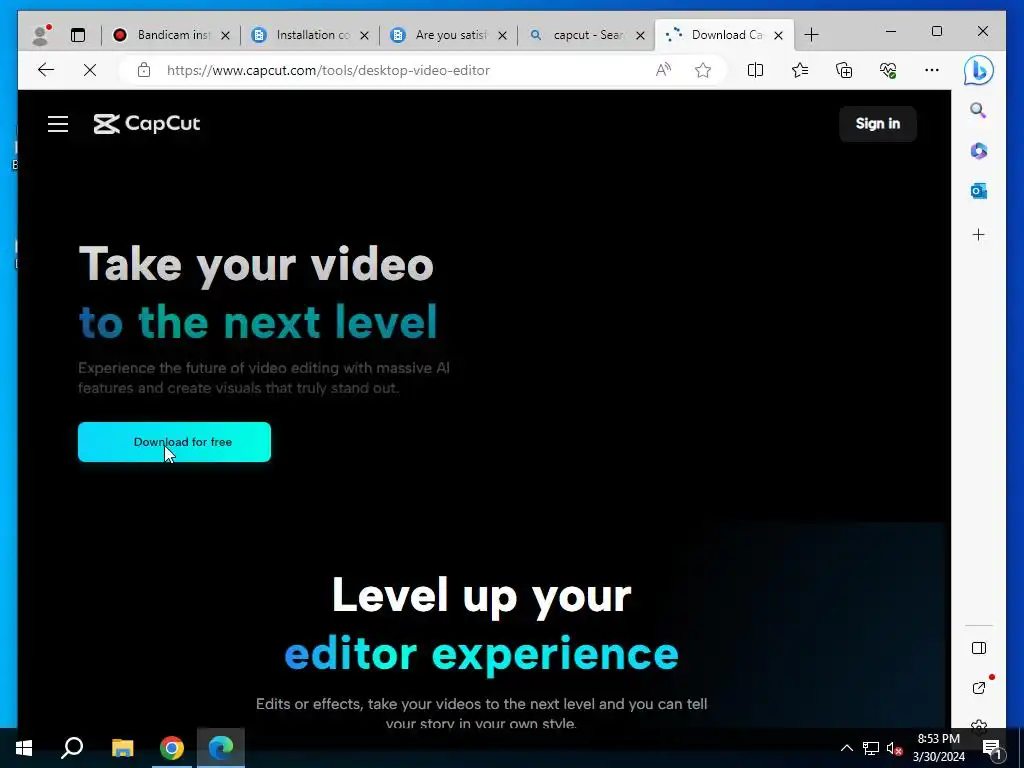The height and width of the screenshot is (768, 1024).
Task: Open the CapCut hamburger menu
Action: (58, 124)
